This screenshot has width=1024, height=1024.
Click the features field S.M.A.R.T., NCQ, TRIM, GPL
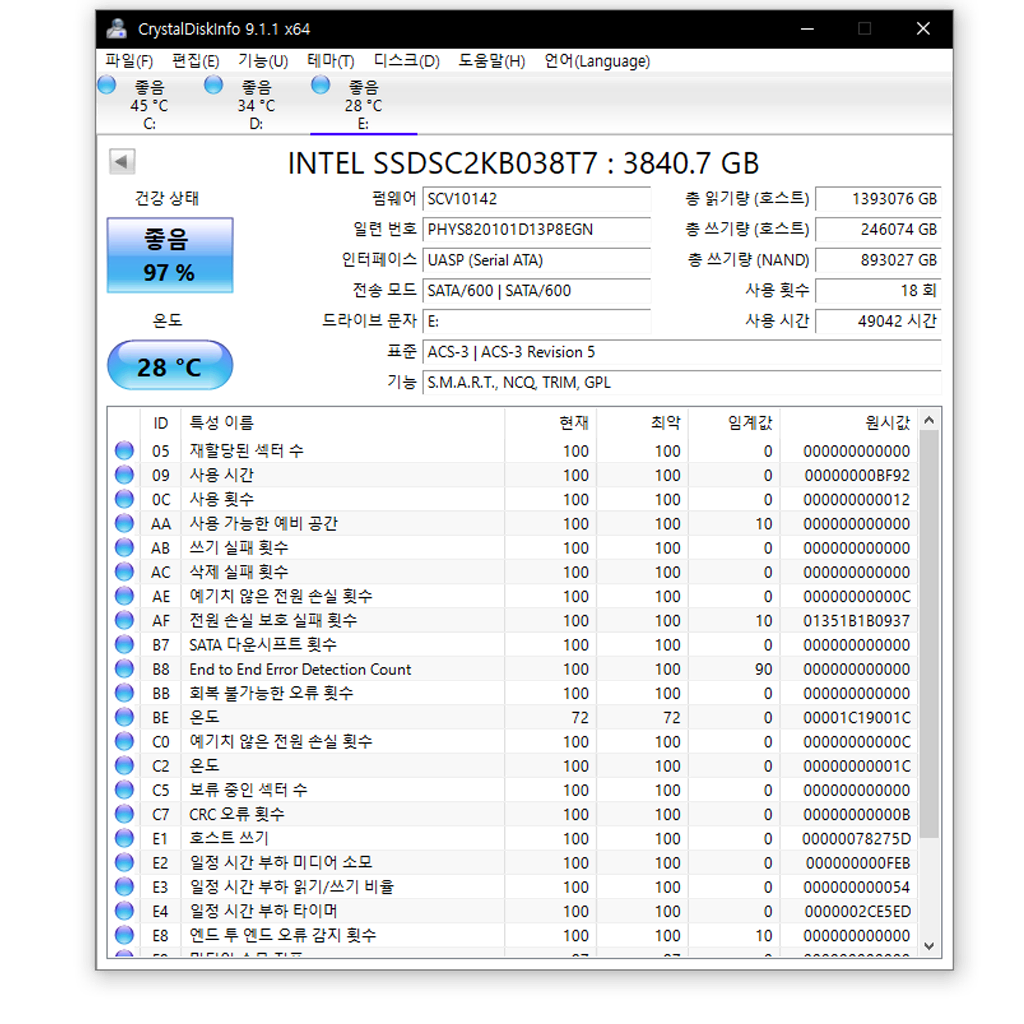pos(682,383)
